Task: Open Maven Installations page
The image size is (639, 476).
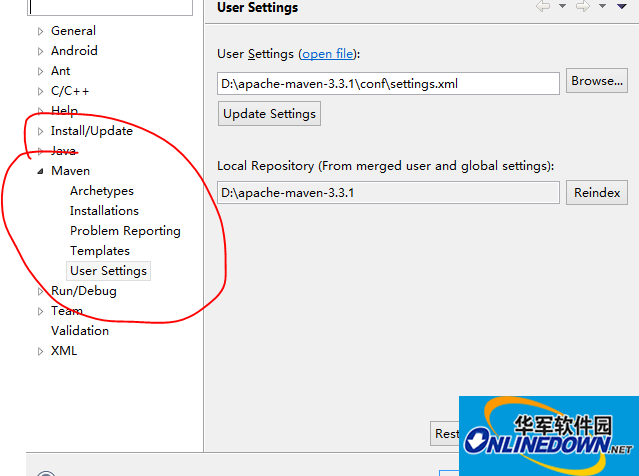Action: tap(104, 211)
